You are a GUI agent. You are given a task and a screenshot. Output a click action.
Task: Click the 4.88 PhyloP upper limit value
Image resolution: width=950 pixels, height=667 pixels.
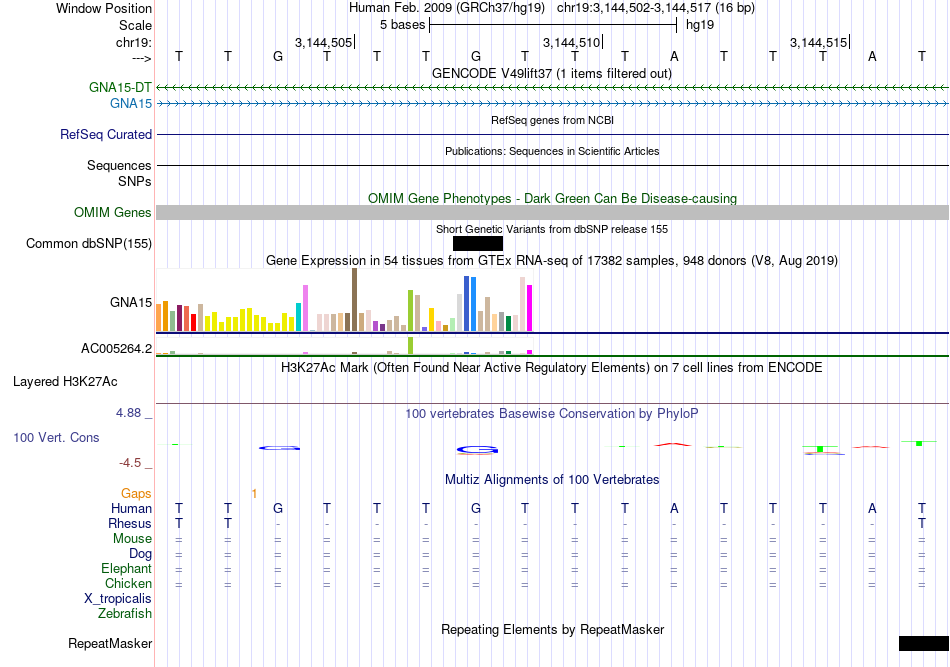[128, 413]
